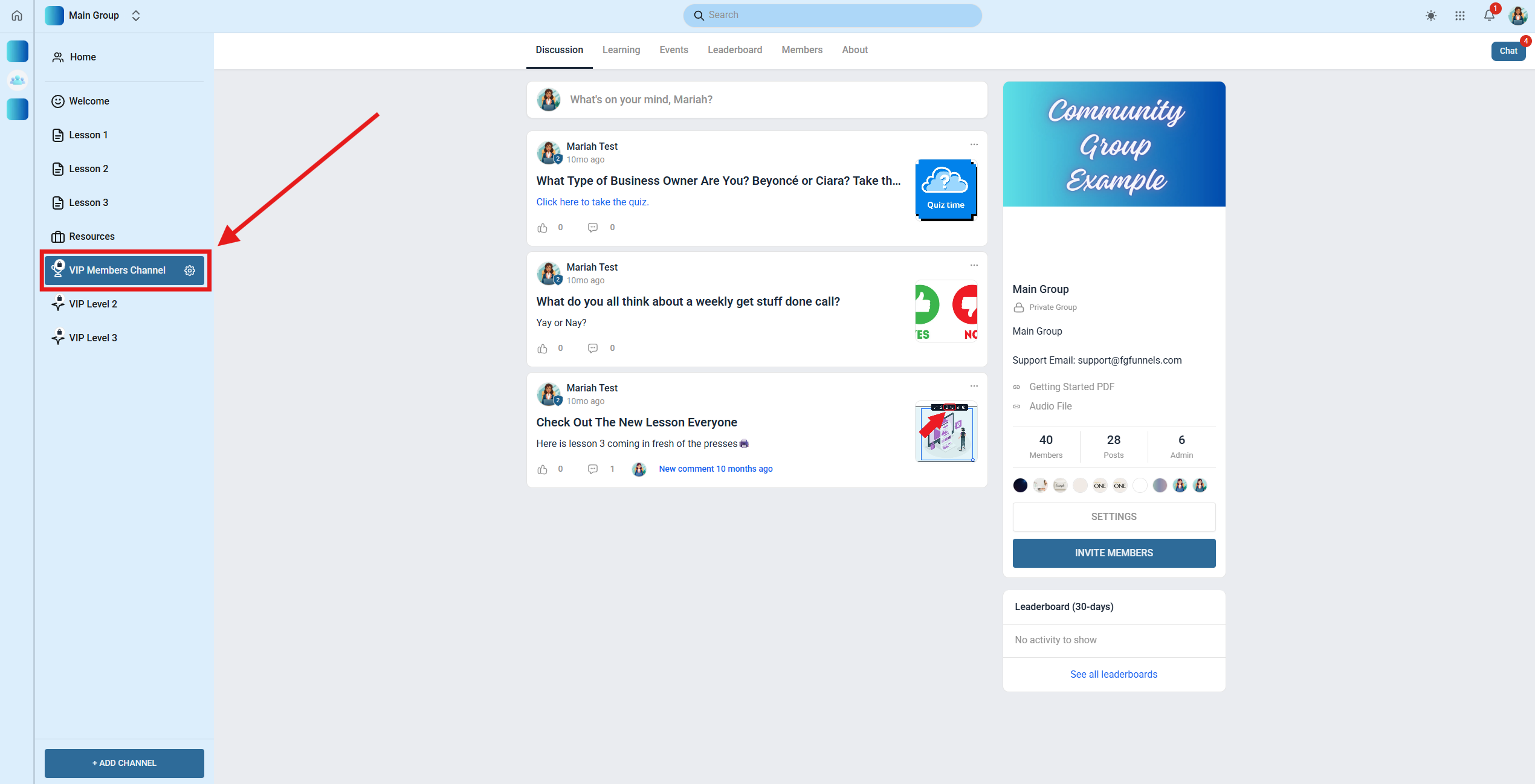
Task: Like the weekly call post thumbs-up
Action: coord(542,349)
